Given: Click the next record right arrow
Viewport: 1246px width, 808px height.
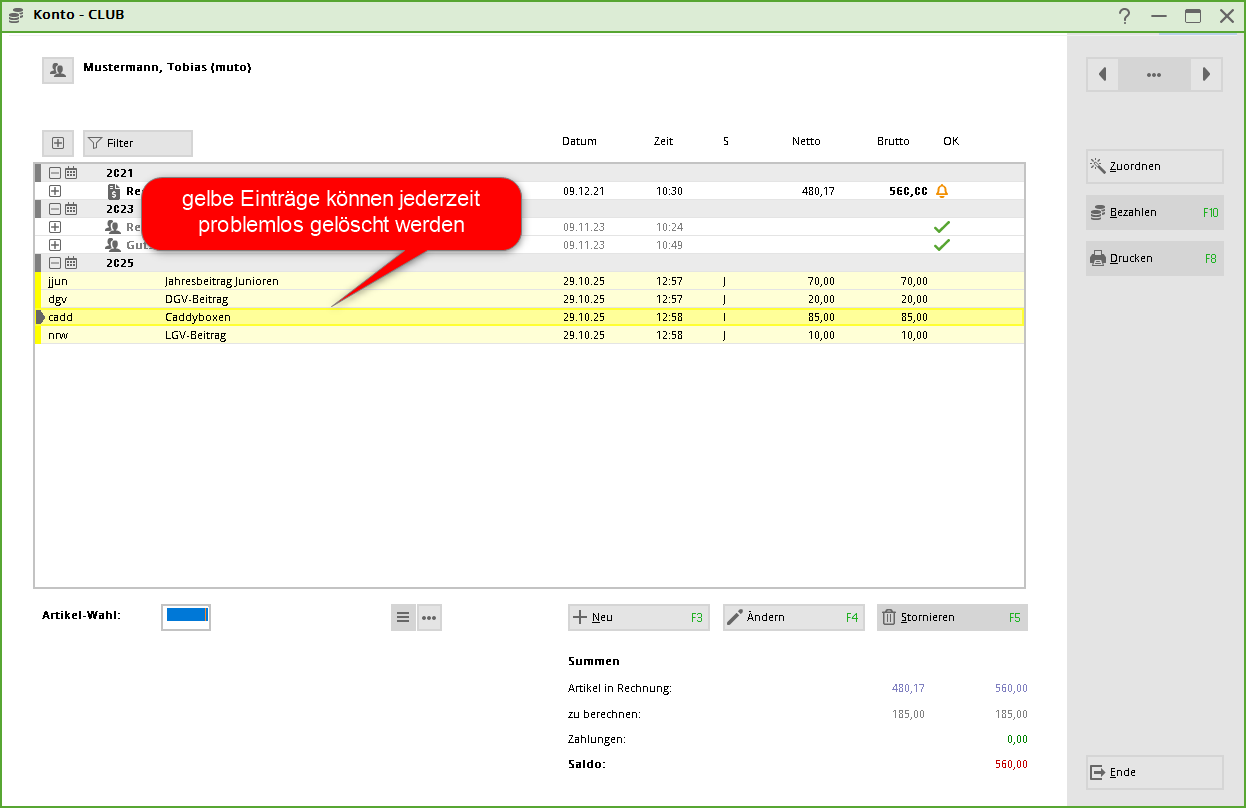Looking at the screenshot, I should (1206, 75).
